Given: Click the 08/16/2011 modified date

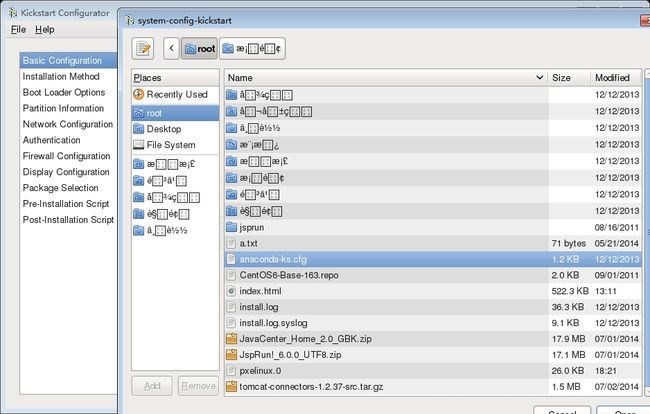Looking at the screenshot, I should [617, 228].
